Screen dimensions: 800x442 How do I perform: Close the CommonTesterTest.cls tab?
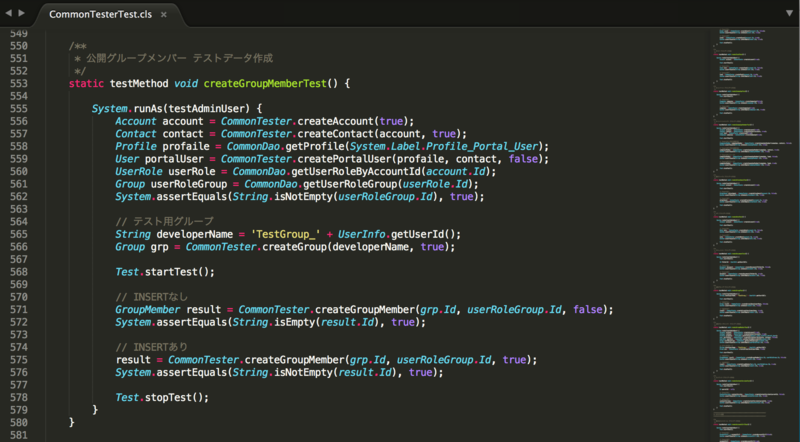(x=164, y=15)
